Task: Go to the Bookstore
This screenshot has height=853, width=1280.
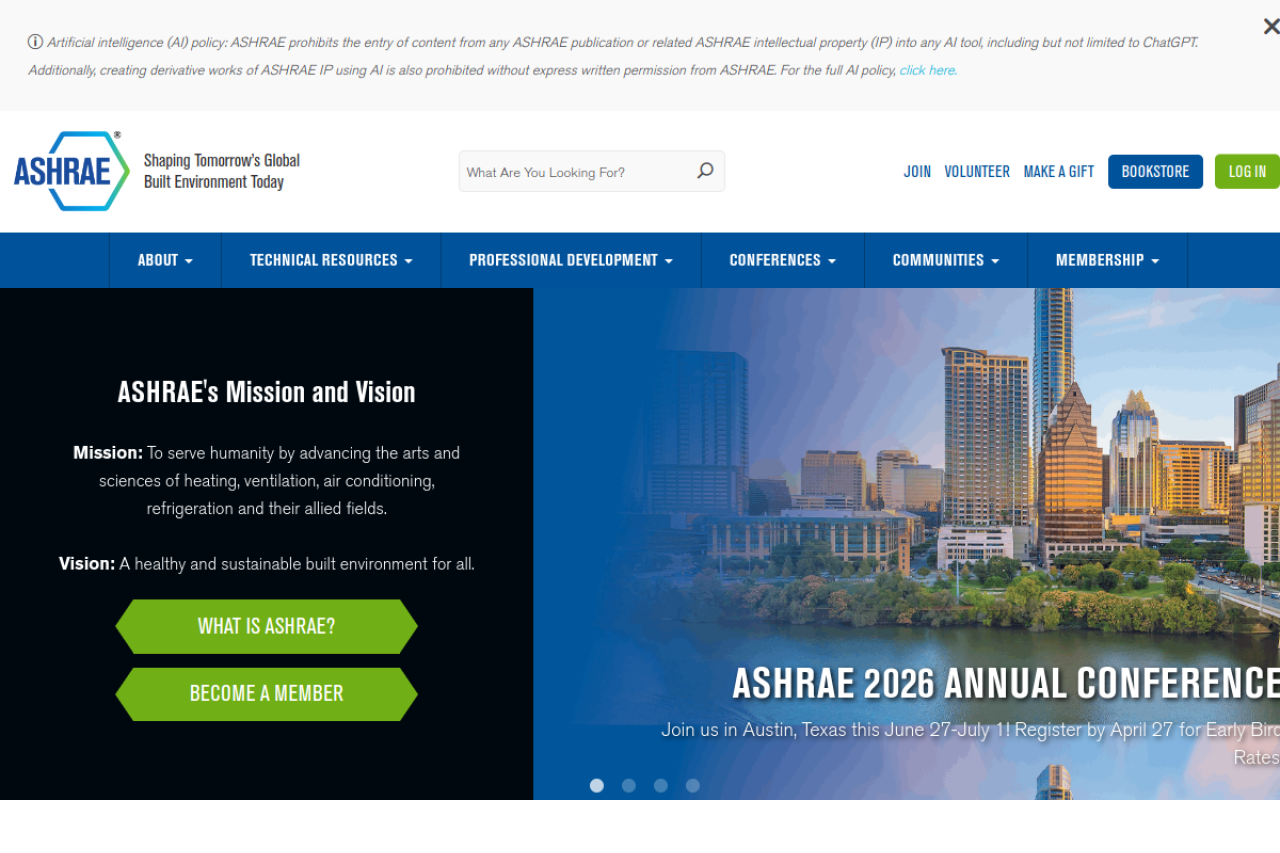Action: (x=1155, y=171)
